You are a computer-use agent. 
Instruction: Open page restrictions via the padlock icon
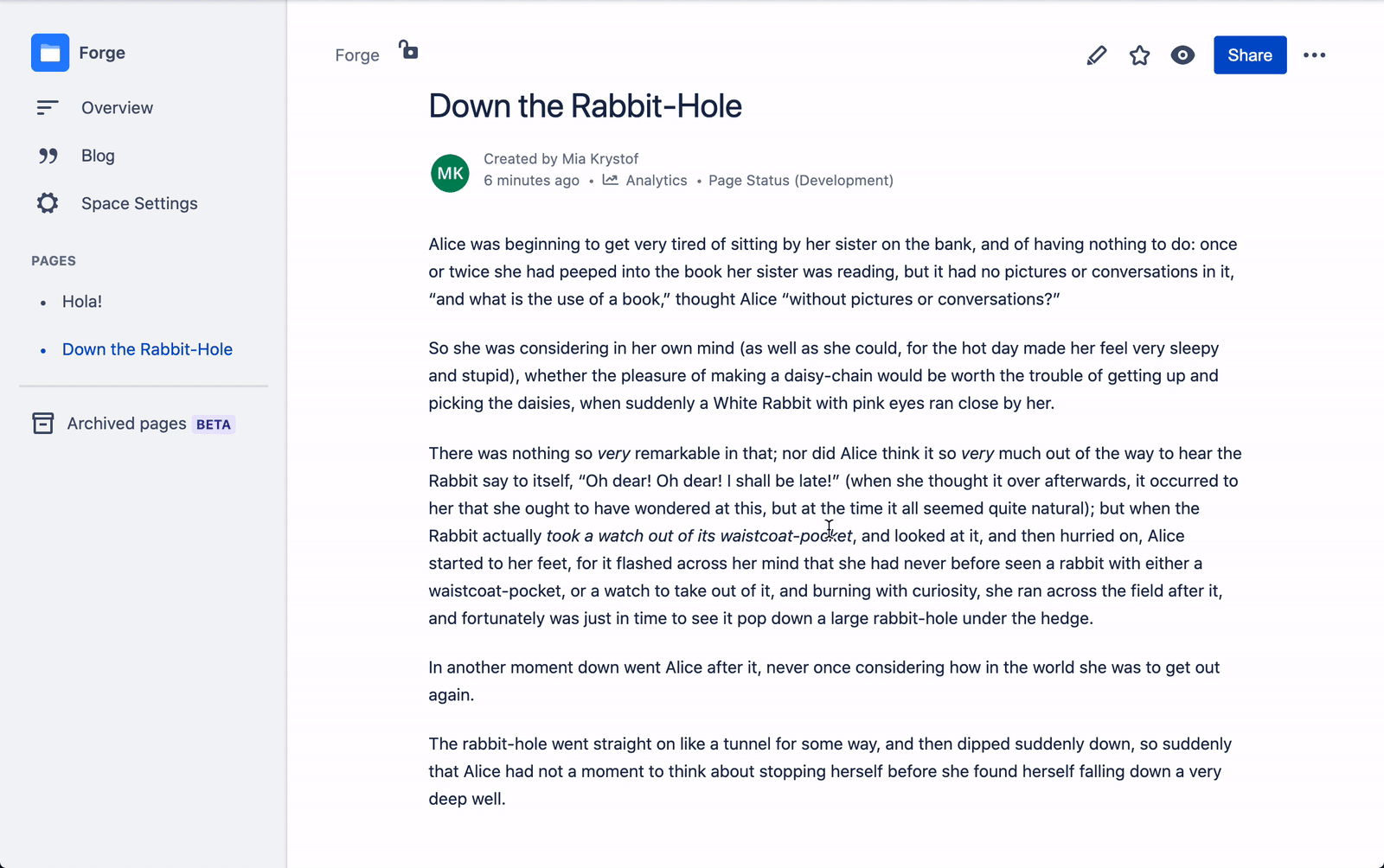pyautogui.click(x=407, y=49)
